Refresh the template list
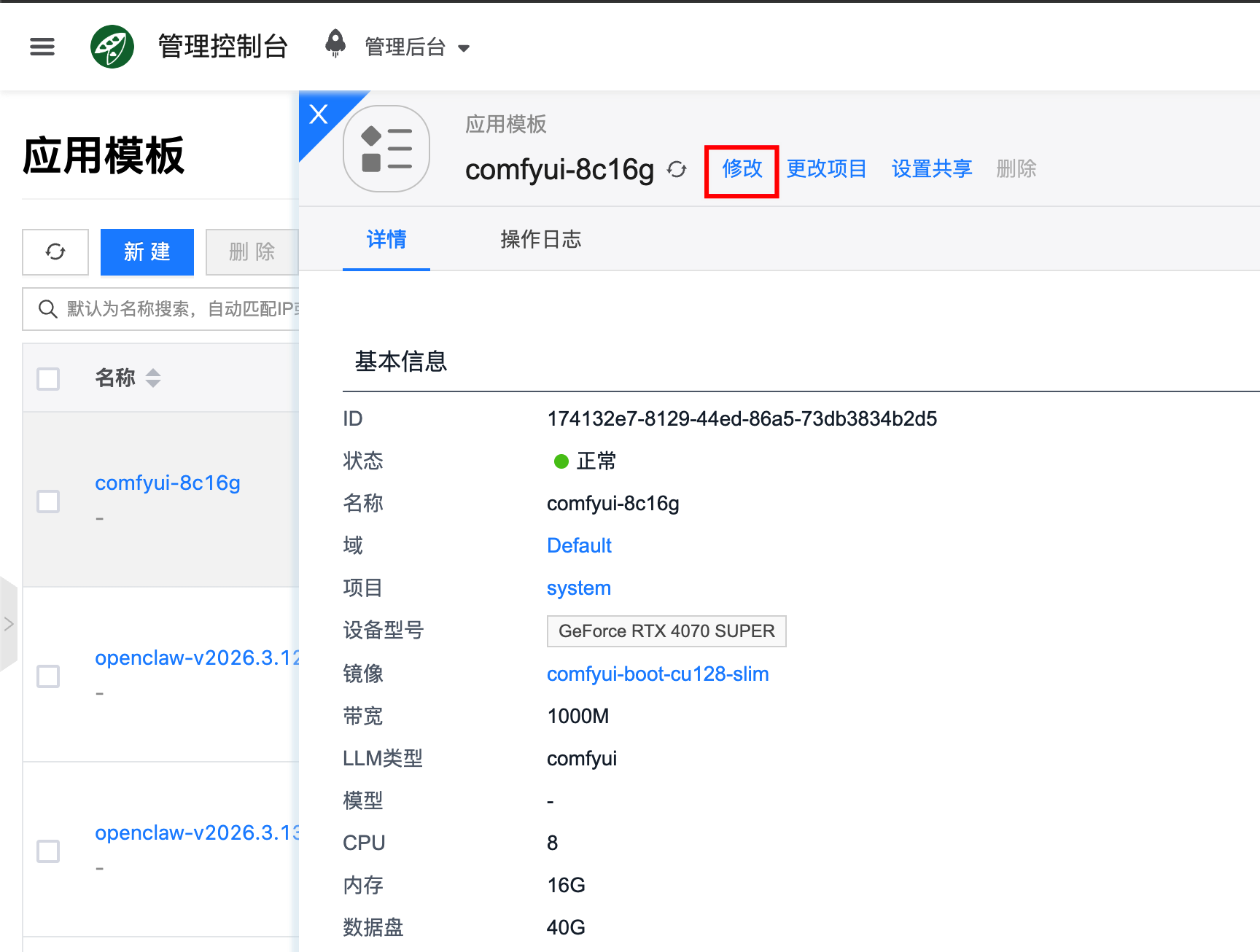1260x952 pixels. (x=55, y=252)
